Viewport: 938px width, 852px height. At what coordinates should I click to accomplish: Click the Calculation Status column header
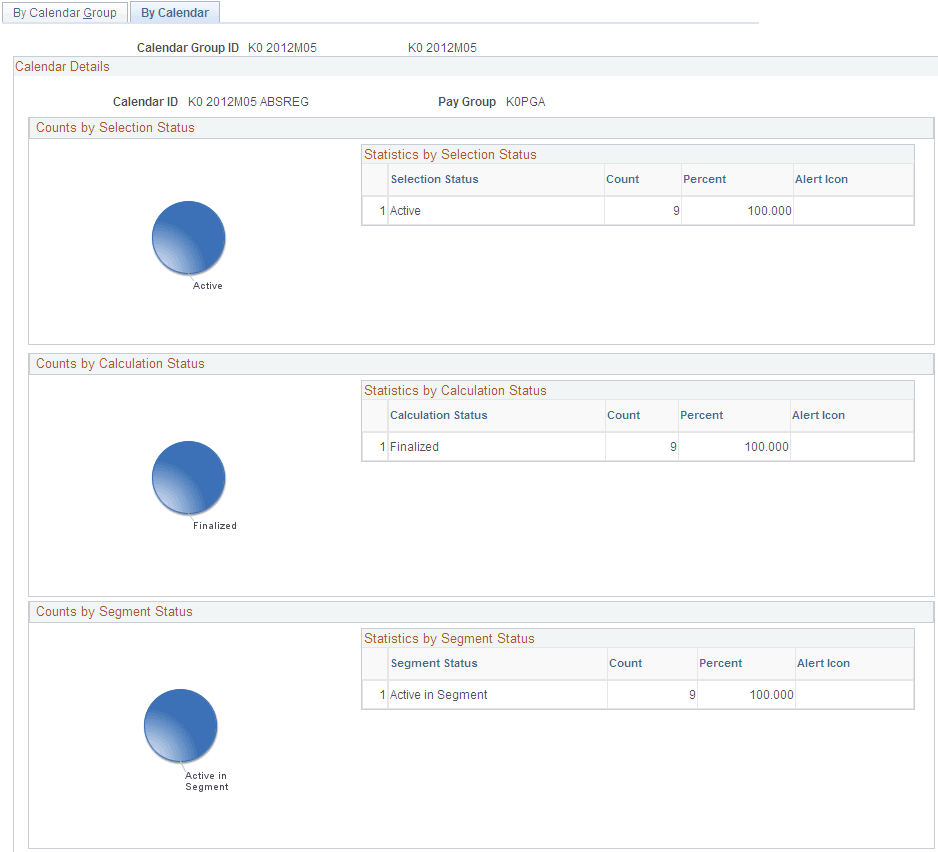438,414
